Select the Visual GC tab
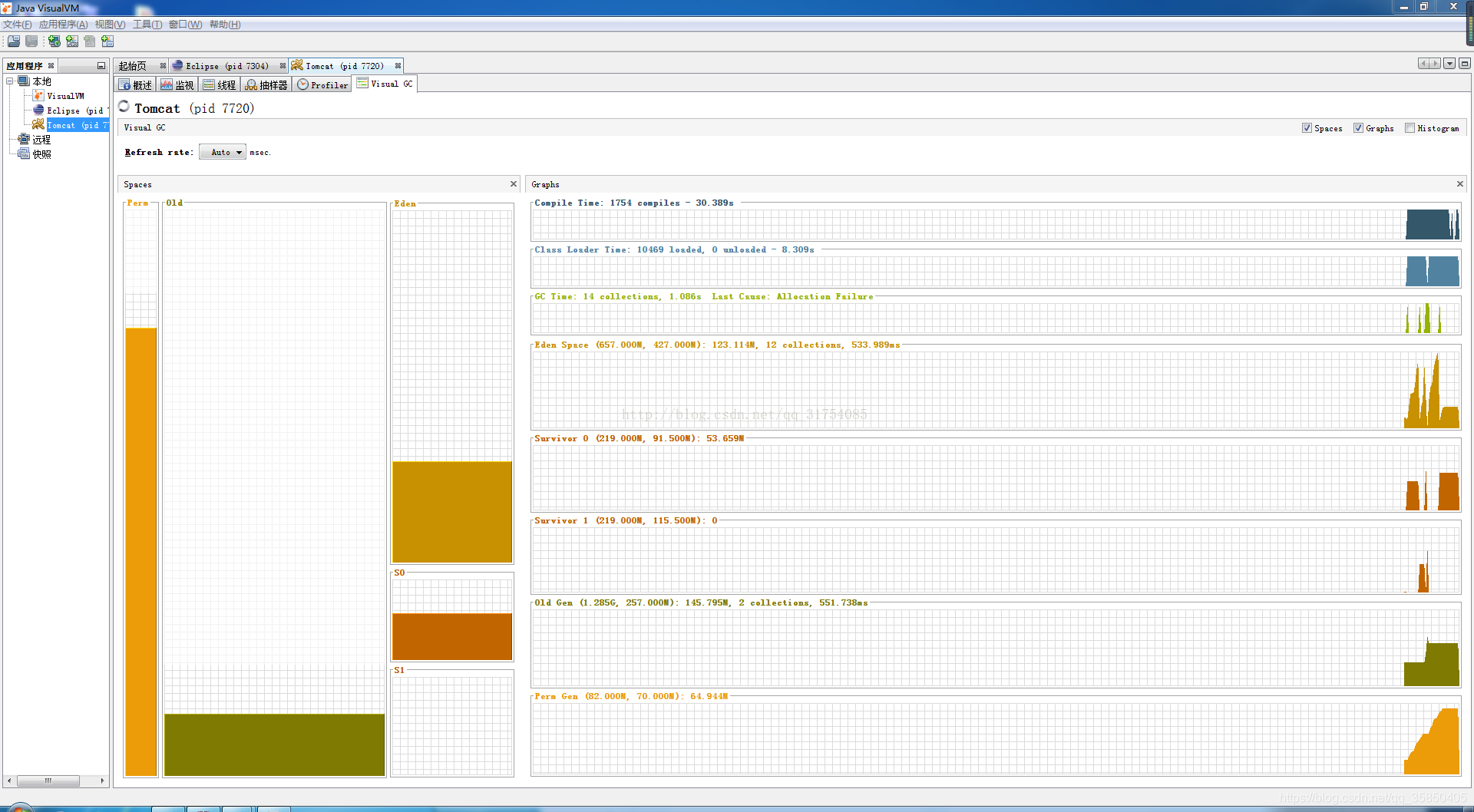Viewport: 1474px width, 812px height. point(385,84)
